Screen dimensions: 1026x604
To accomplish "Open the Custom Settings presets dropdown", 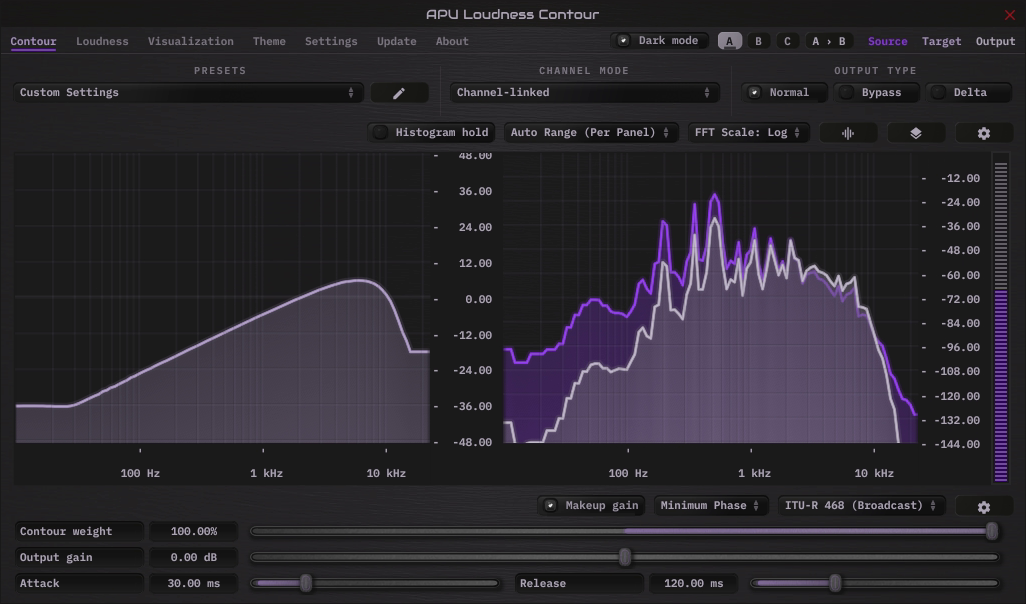I will [x=188, y=93].
